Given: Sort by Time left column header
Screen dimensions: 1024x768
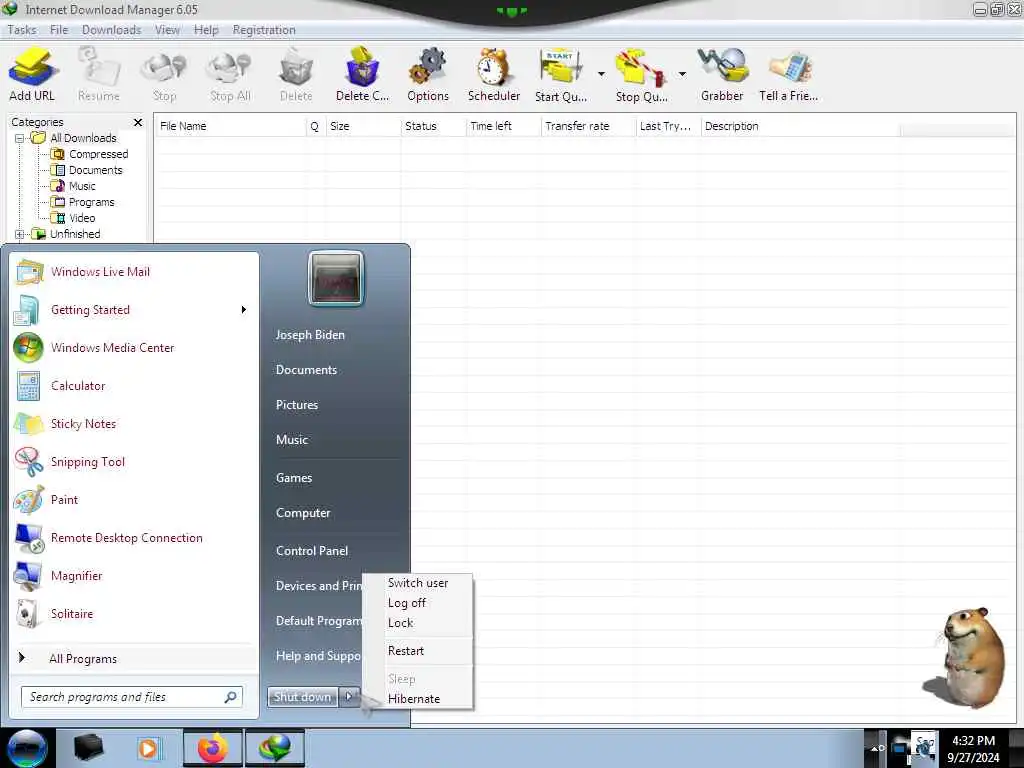Looking at the screenshot, I should [504, 127].
